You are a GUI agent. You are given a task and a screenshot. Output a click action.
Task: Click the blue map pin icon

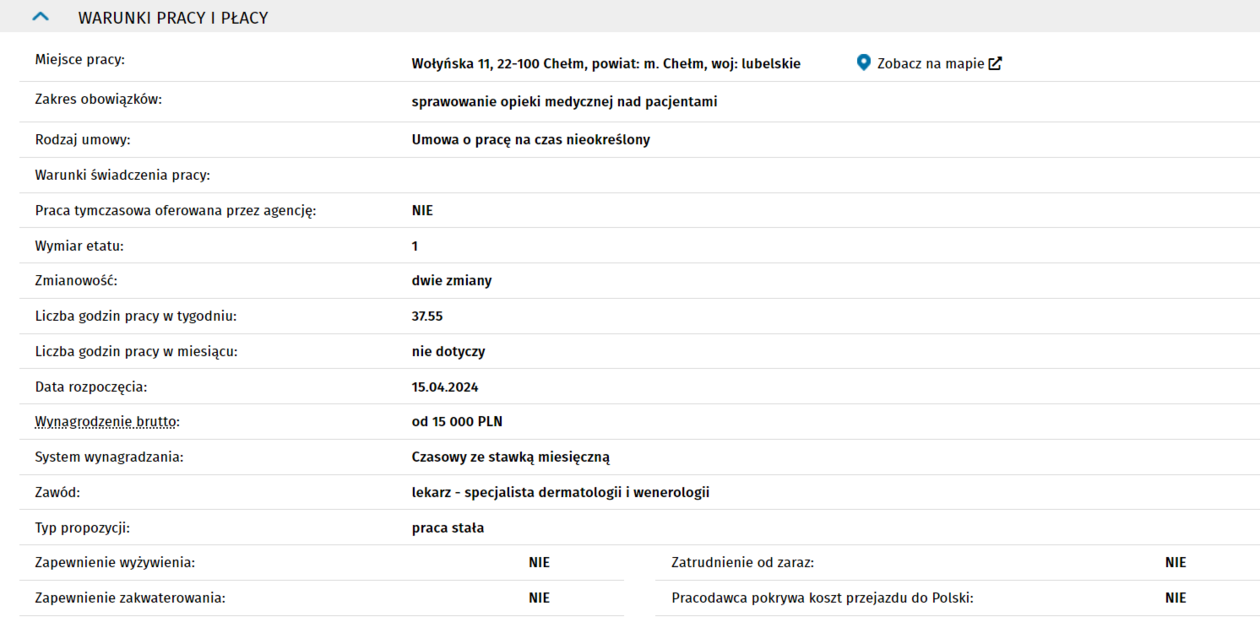pyautogui.click(x=864, y=63)
